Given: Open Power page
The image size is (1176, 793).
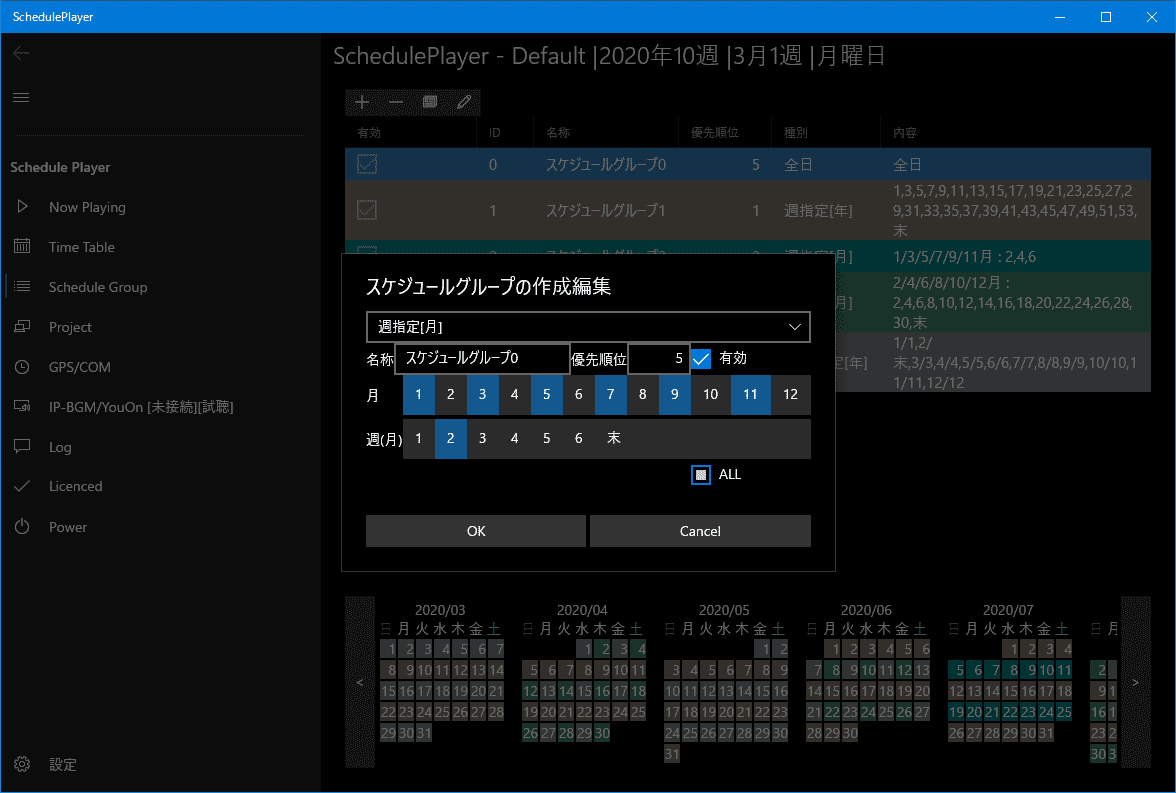Looking at the screenshot, I should pos(68,527).
